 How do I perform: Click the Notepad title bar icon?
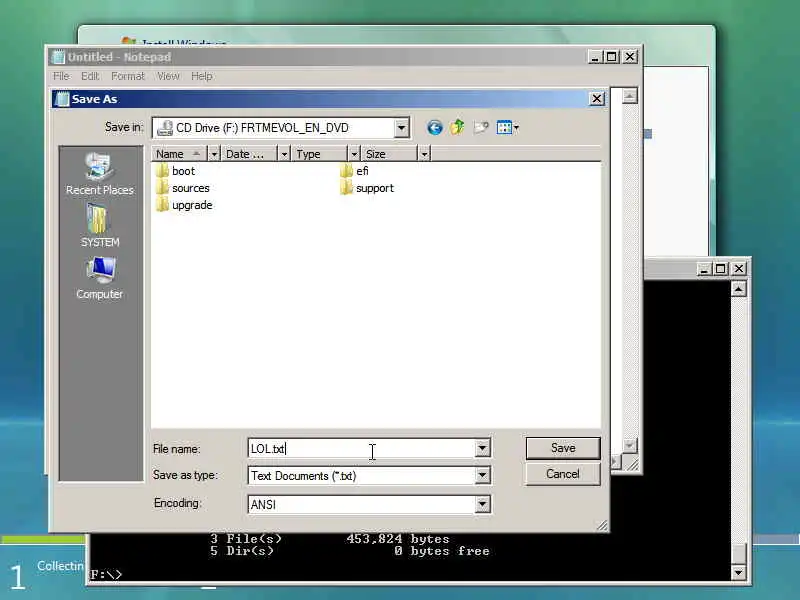pyautogui.click(x=59, y=57)
